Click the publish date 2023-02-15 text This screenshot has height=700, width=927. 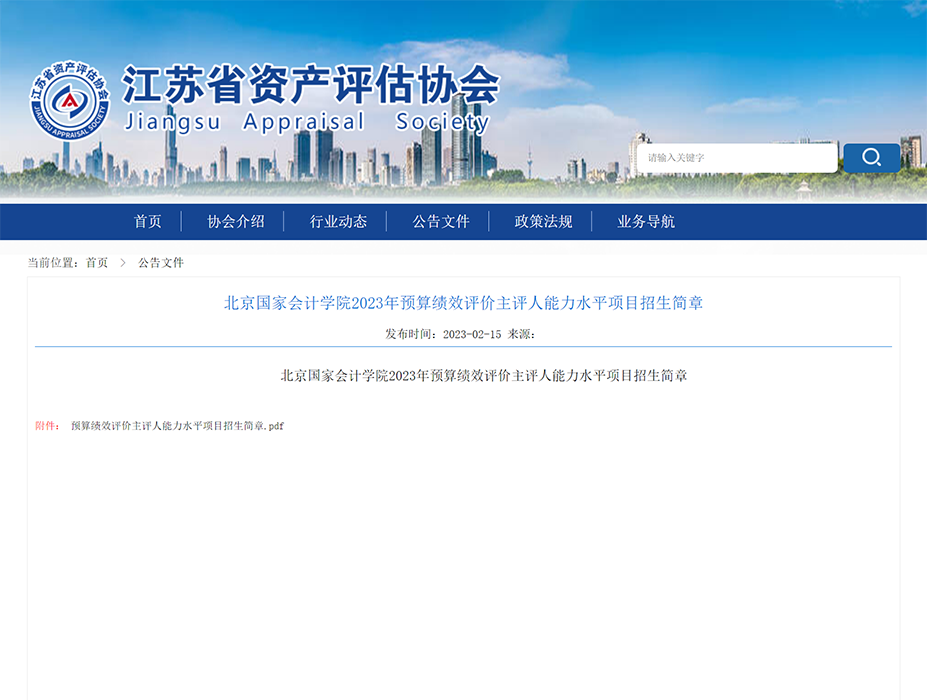click(x=472, y=334)
